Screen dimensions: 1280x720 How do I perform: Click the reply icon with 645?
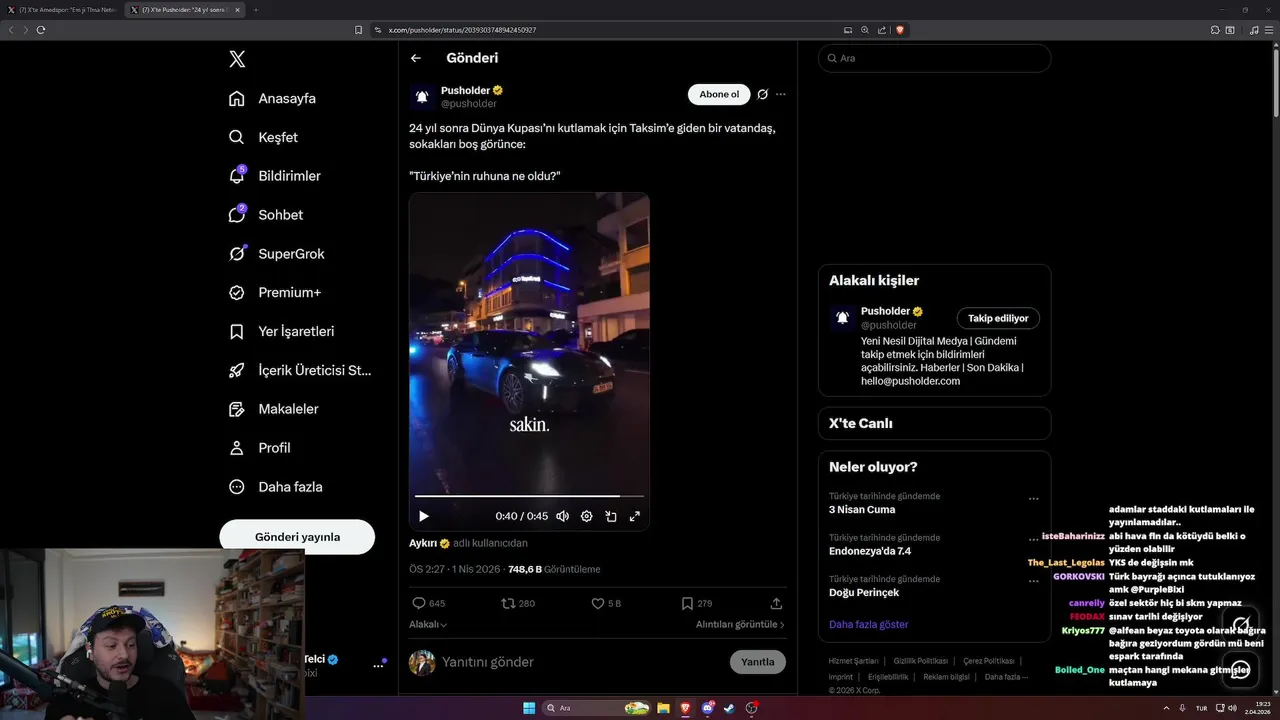point(428,603)
